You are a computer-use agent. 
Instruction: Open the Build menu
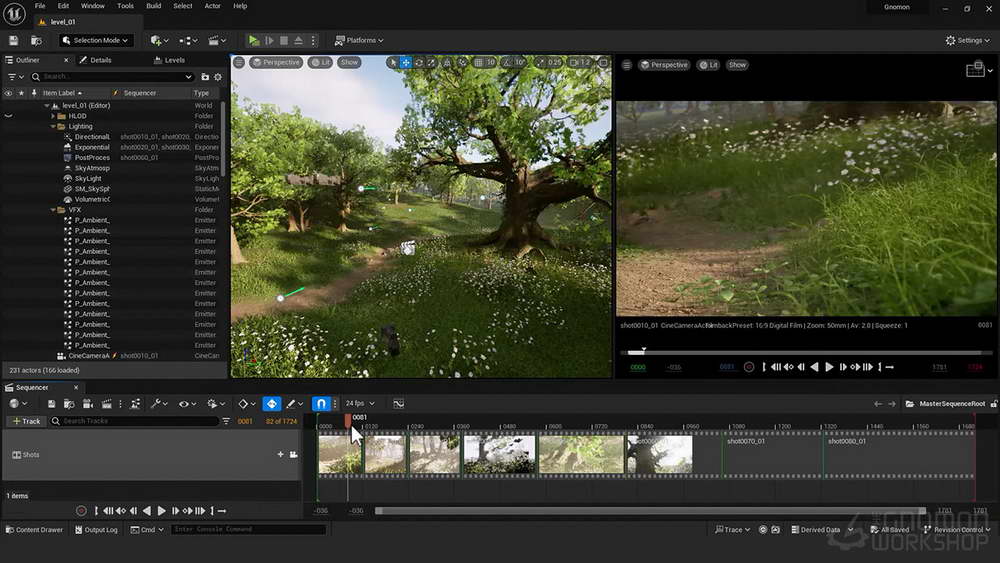(x=154, y=6)
